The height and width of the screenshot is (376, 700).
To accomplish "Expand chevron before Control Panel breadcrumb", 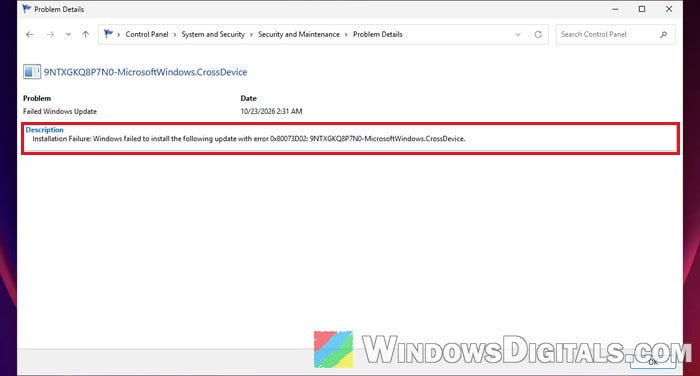I will pyautogui.click(x=119, y=34).
